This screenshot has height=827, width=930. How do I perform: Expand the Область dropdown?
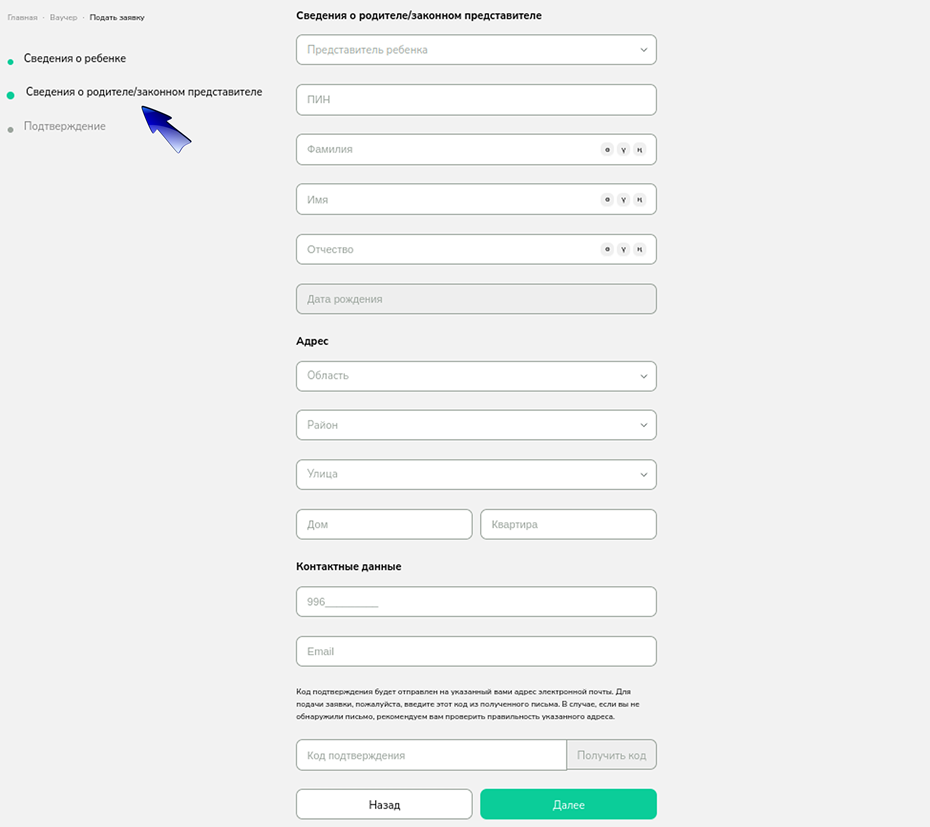tap(476, 376)
